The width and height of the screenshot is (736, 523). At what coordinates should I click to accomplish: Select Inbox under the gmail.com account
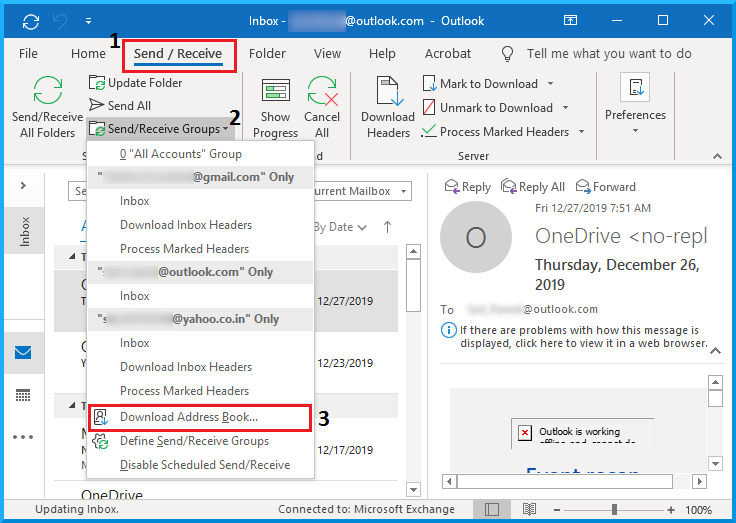tap(200, 201)
